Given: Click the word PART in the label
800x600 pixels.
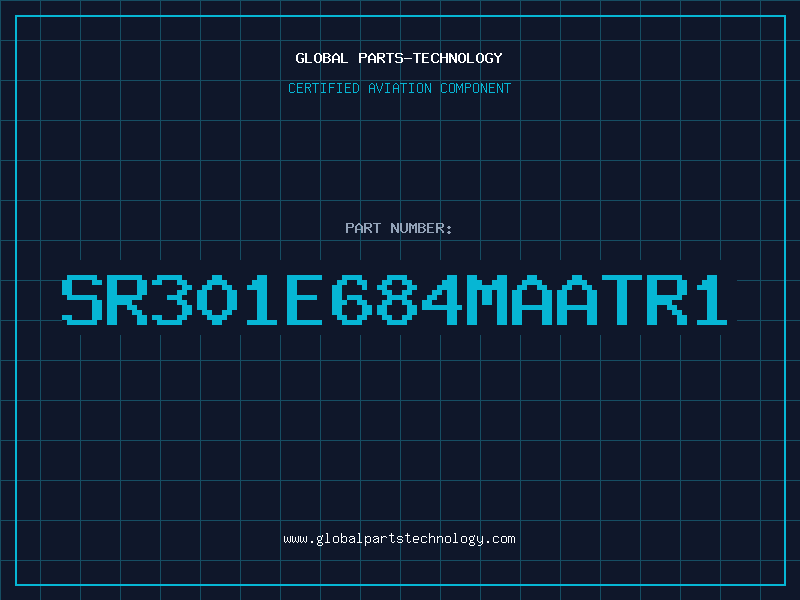Looking at the screenshot, I should (363, 228).
